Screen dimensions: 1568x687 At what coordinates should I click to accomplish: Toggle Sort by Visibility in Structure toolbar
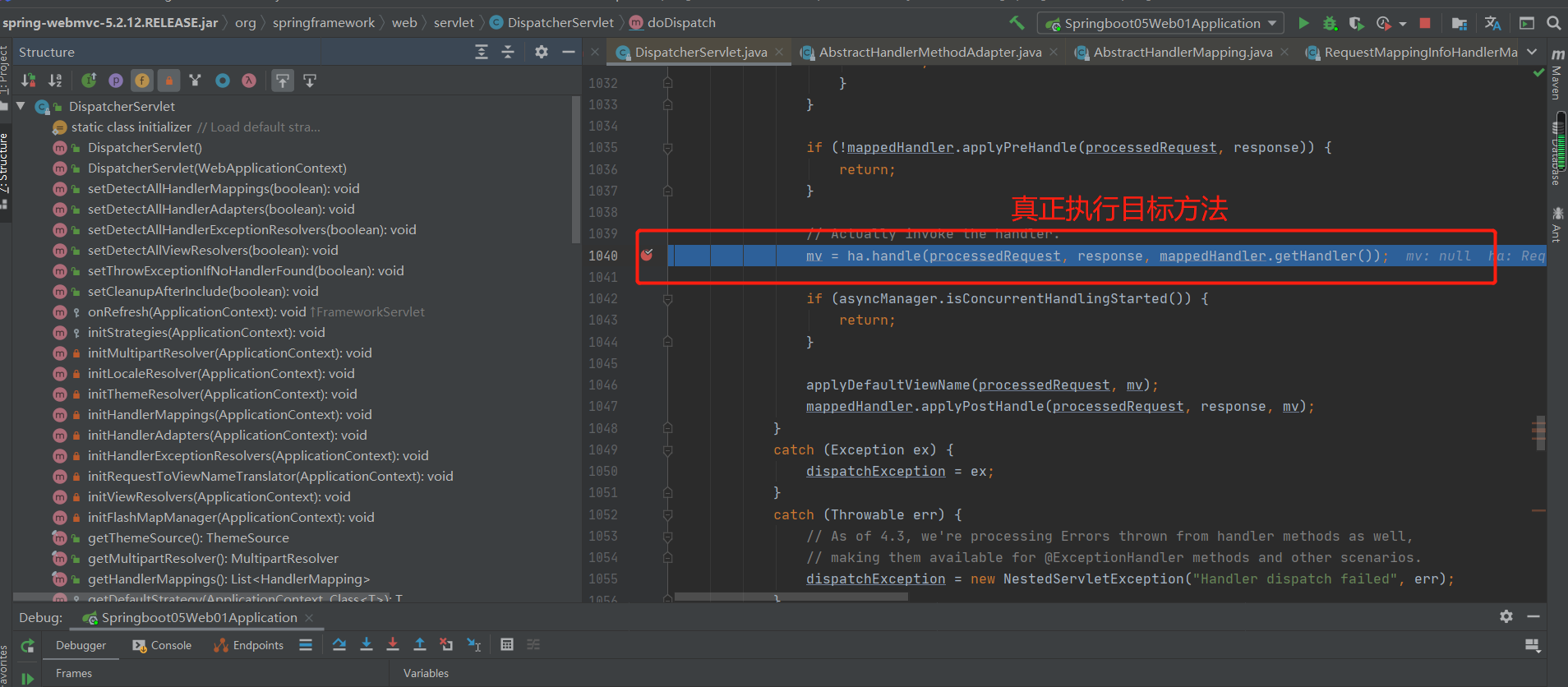tap(29, 81)
